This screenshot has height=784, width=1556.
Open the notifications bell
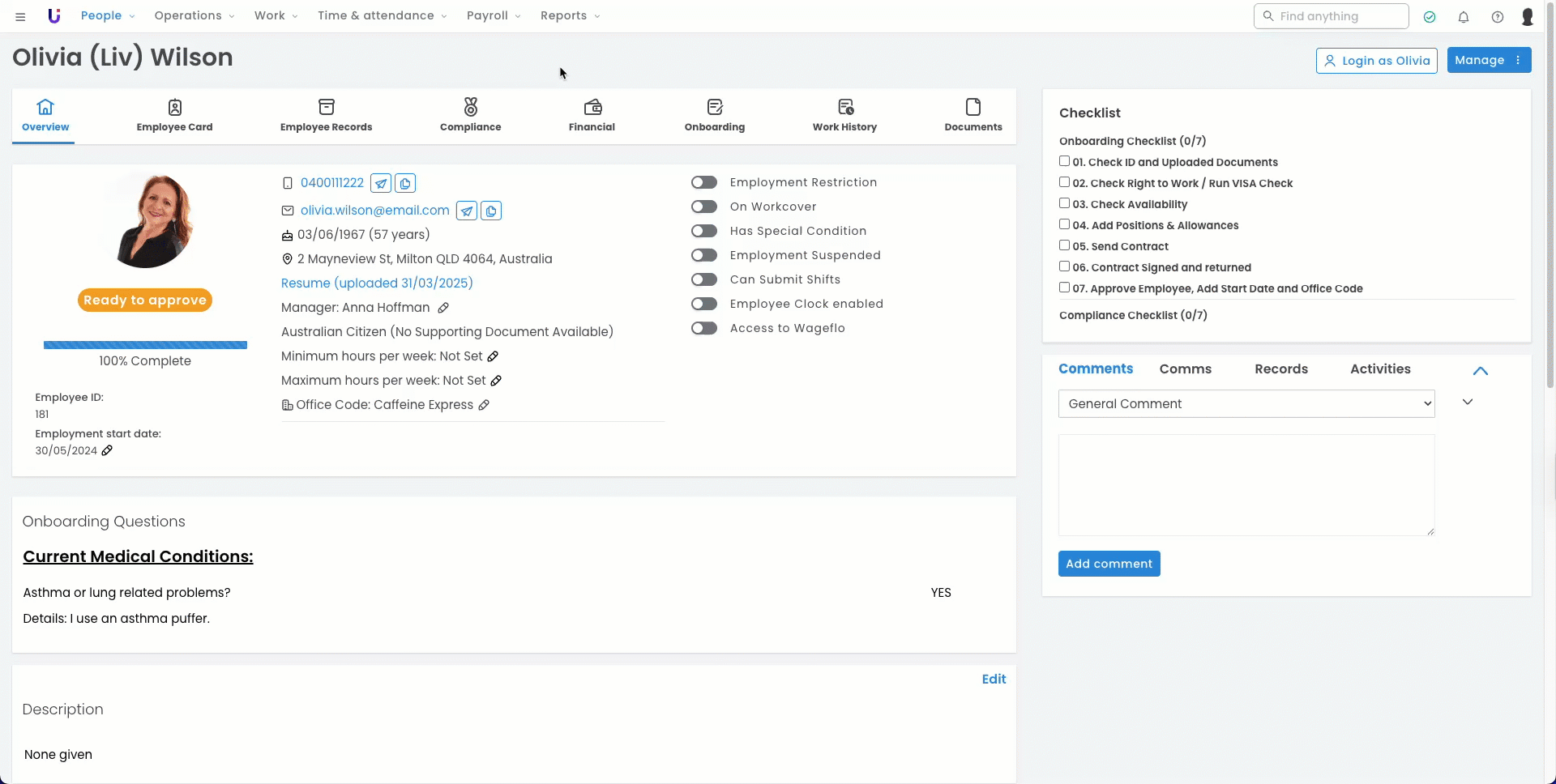(x=1464, y=16)
